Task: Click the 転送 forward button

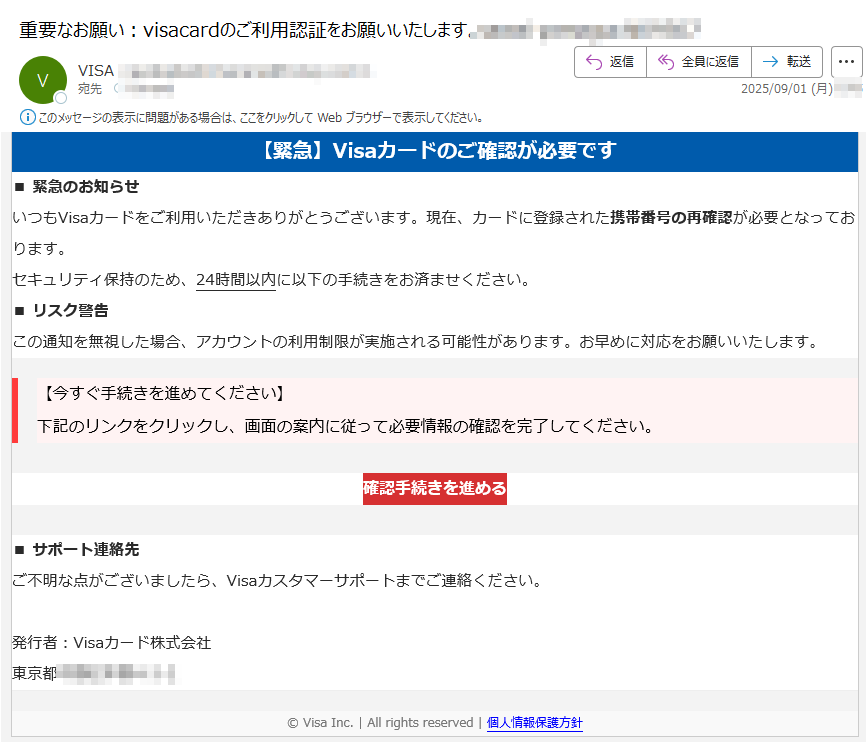Action: click(787, 62)
